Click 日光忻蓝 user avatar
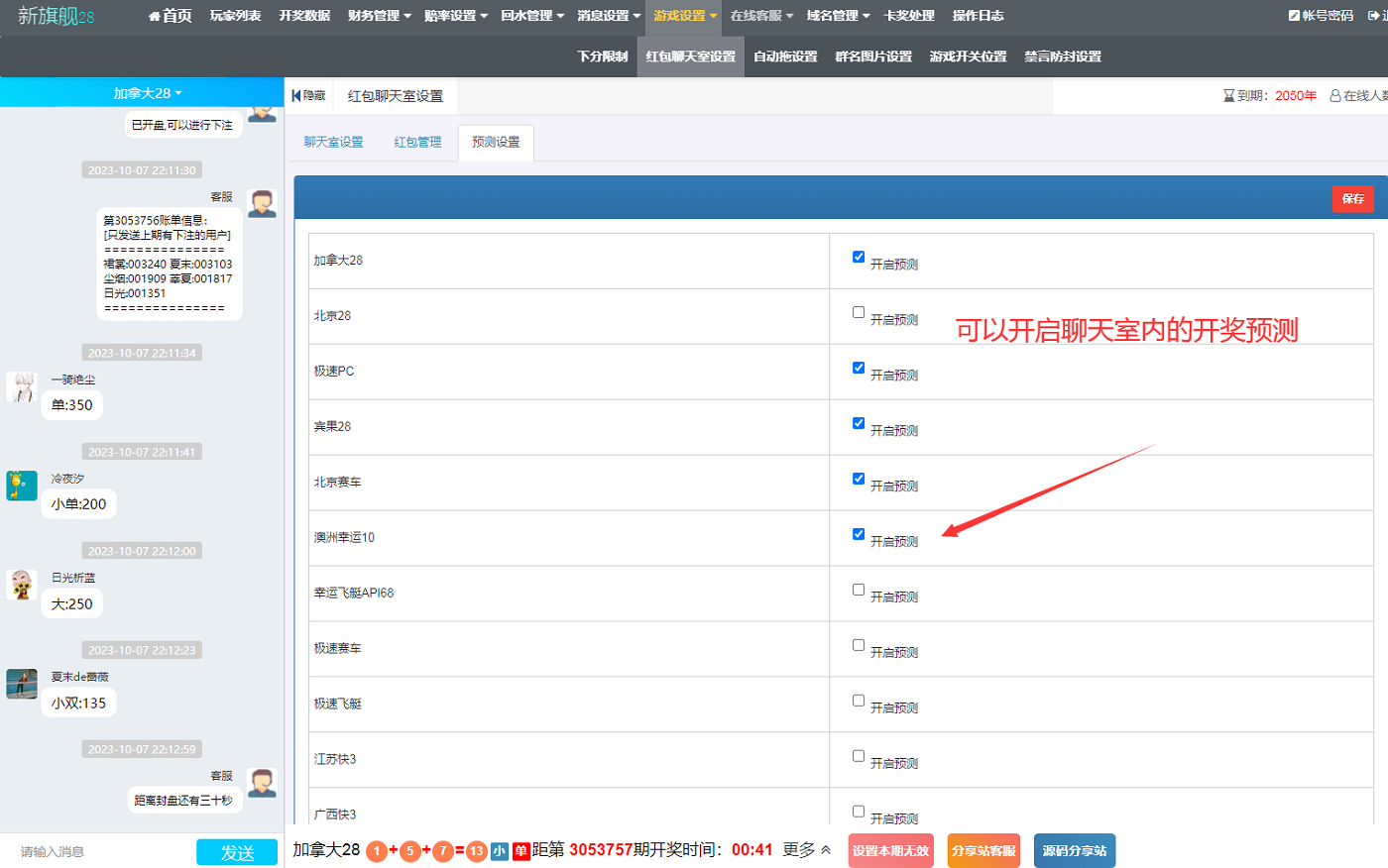Screen dimensions: 1388x868 (x=22, y=585)
